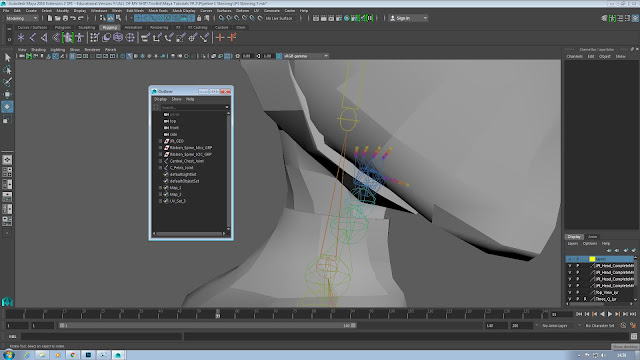Click No Live Surface field

click(x=279, y=18)
